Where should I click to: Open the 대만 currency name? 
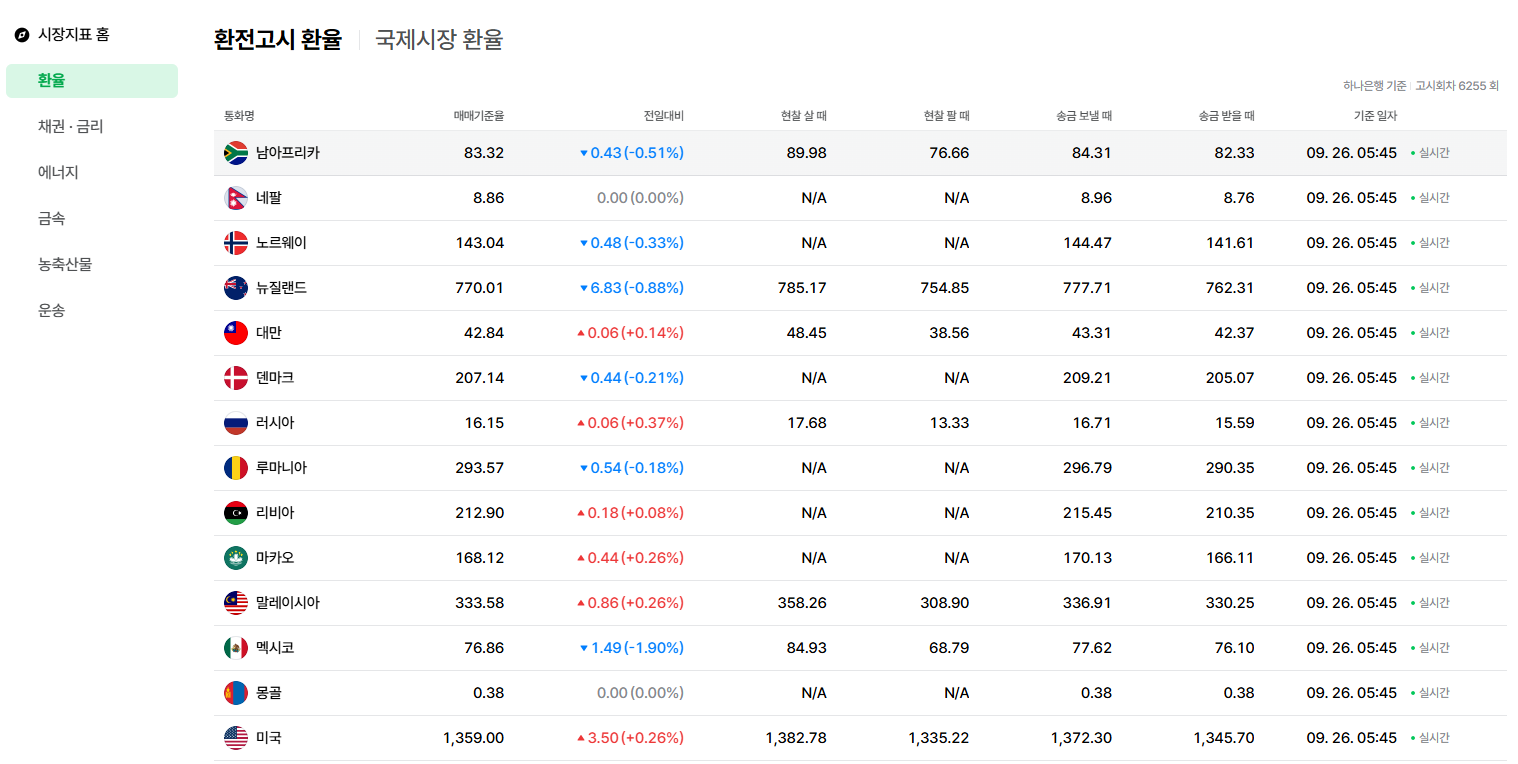click(269, 333)
